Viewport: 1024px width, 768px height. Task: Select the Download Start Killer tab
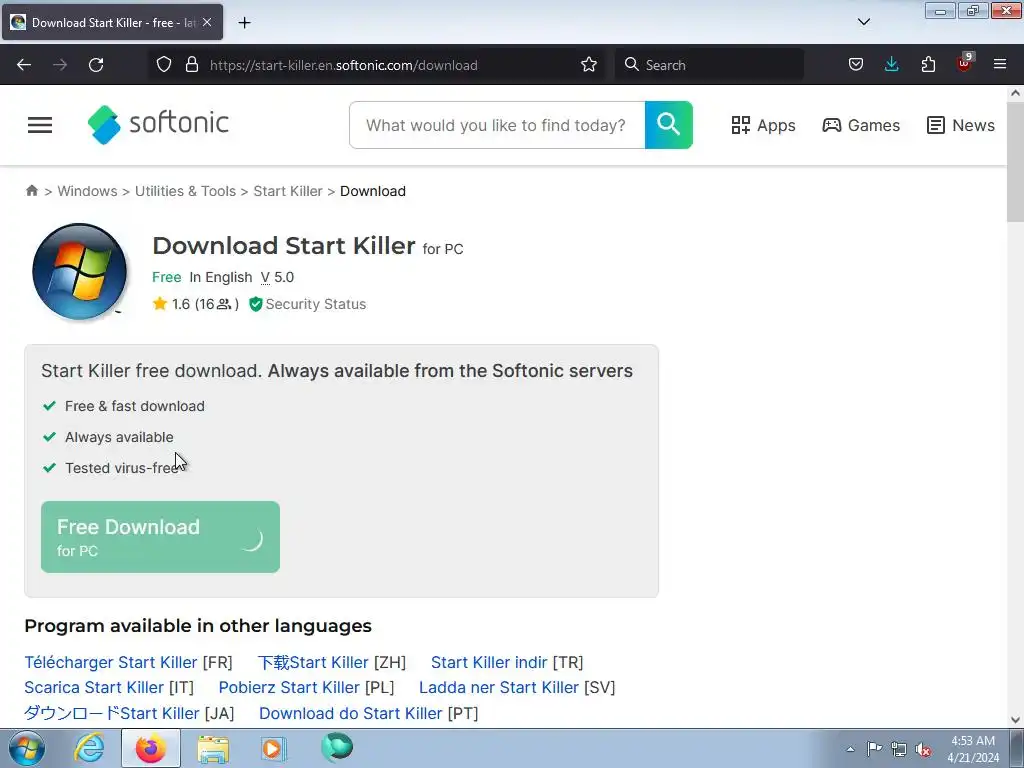[112, 22]
